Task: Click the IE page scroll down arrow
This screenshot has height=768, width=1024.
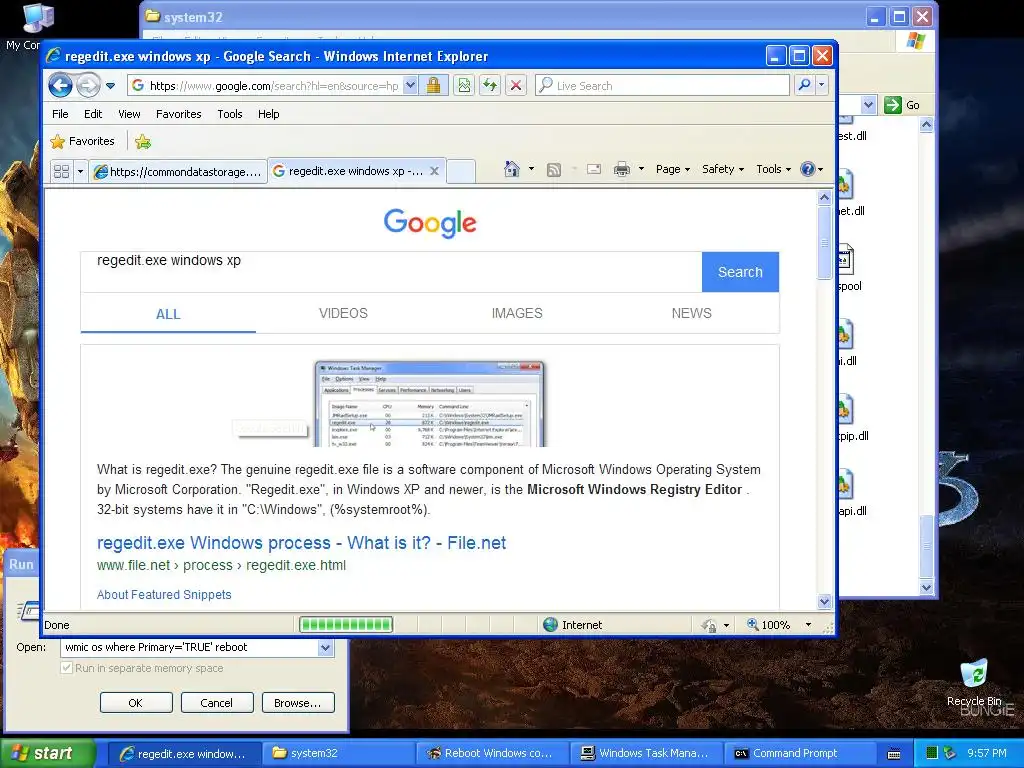Action: 824,601
